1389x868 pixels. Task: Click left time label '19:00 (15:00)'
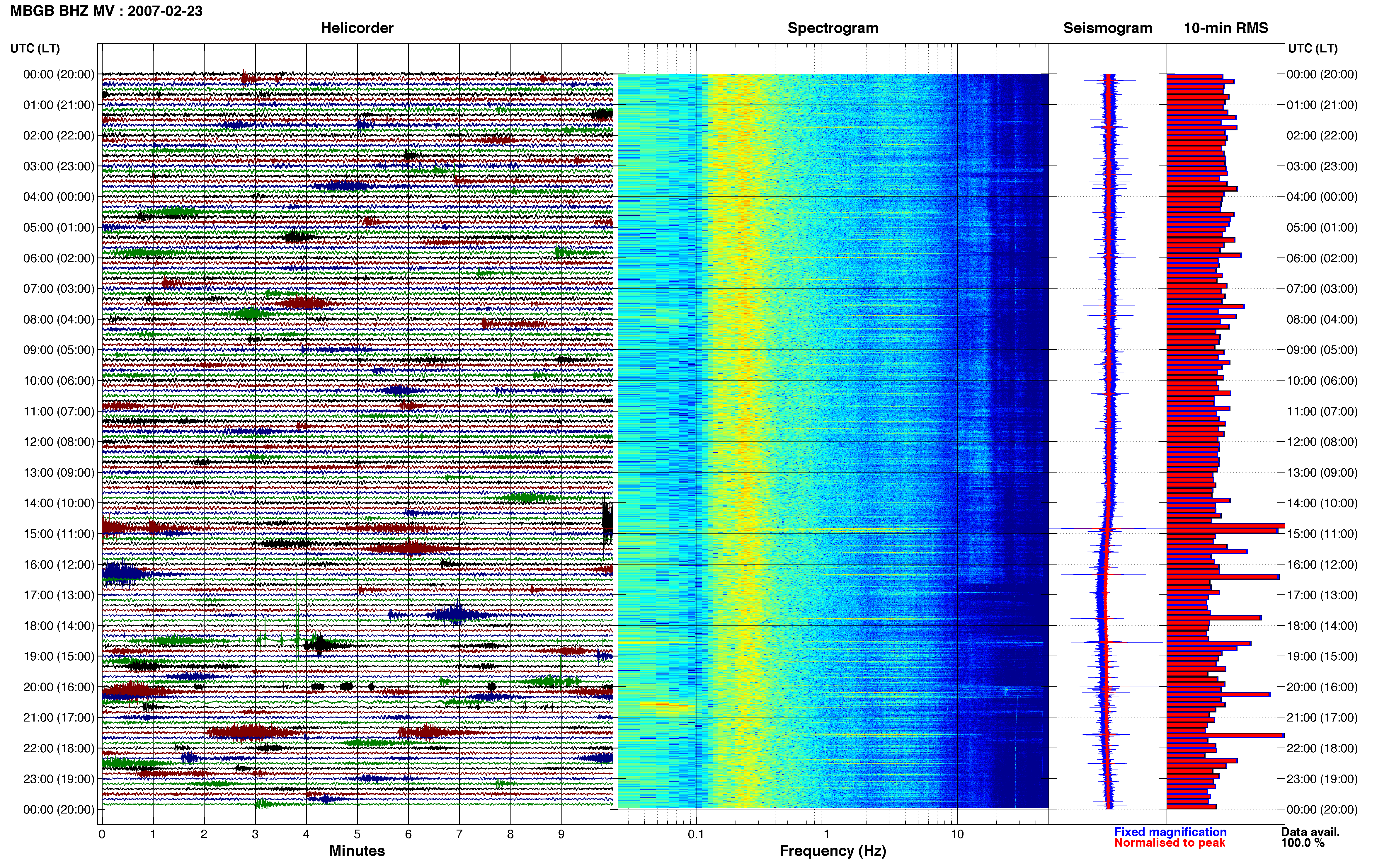click(x=59, y=656)
